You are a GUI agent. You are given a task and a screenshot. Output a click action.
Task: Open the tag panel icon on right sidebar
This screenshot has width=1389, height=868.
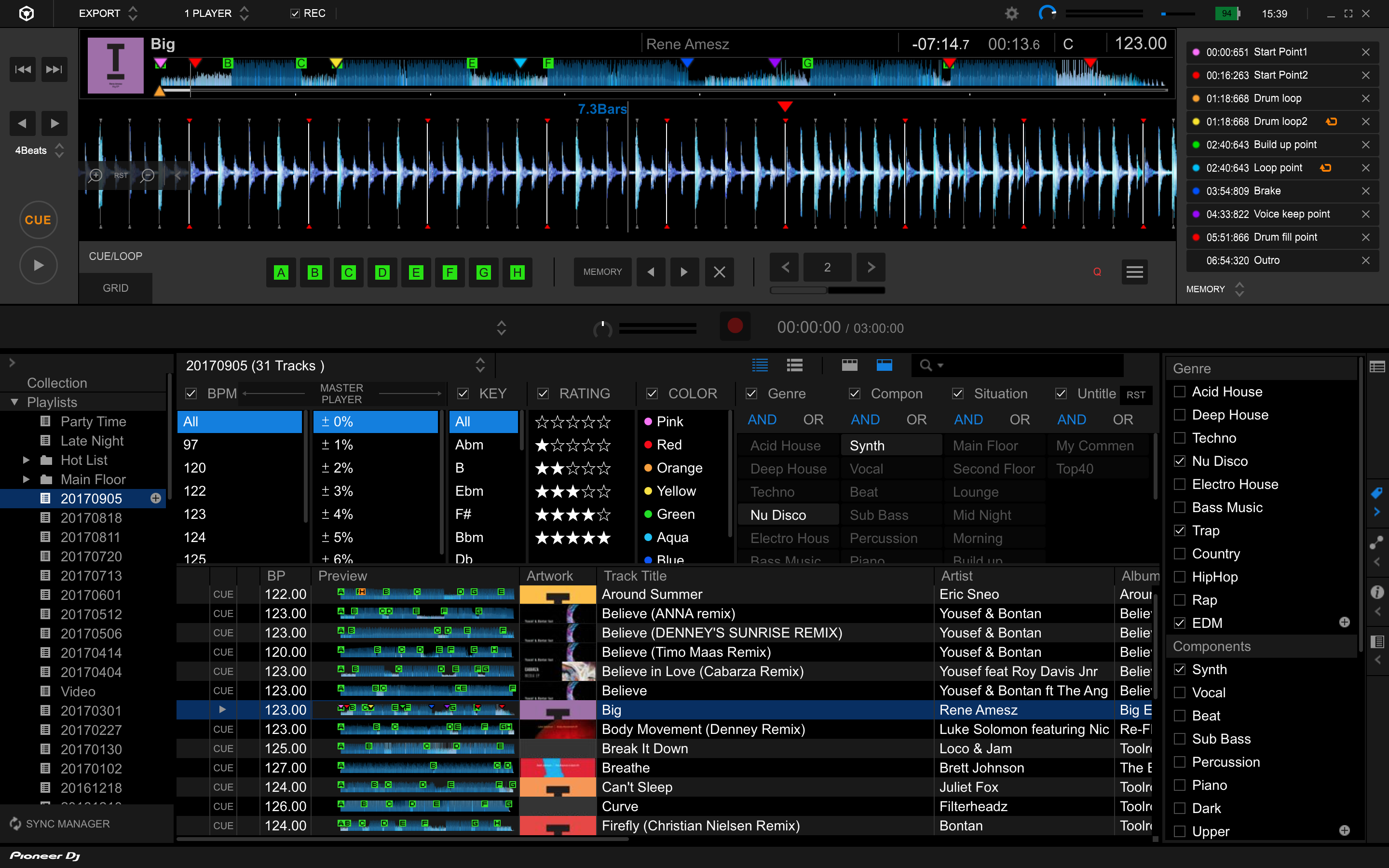[x=1376, y=493]
